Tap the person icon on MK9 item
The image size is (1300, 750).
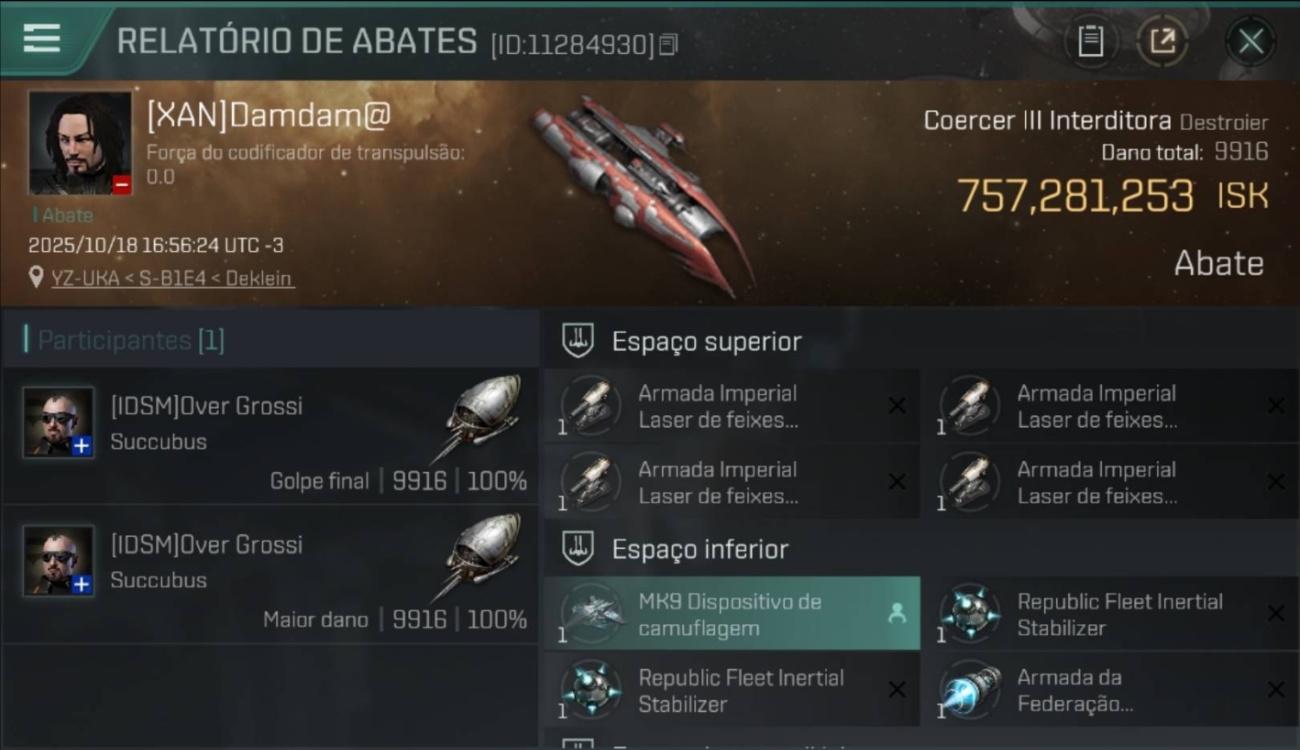point(896,614)
